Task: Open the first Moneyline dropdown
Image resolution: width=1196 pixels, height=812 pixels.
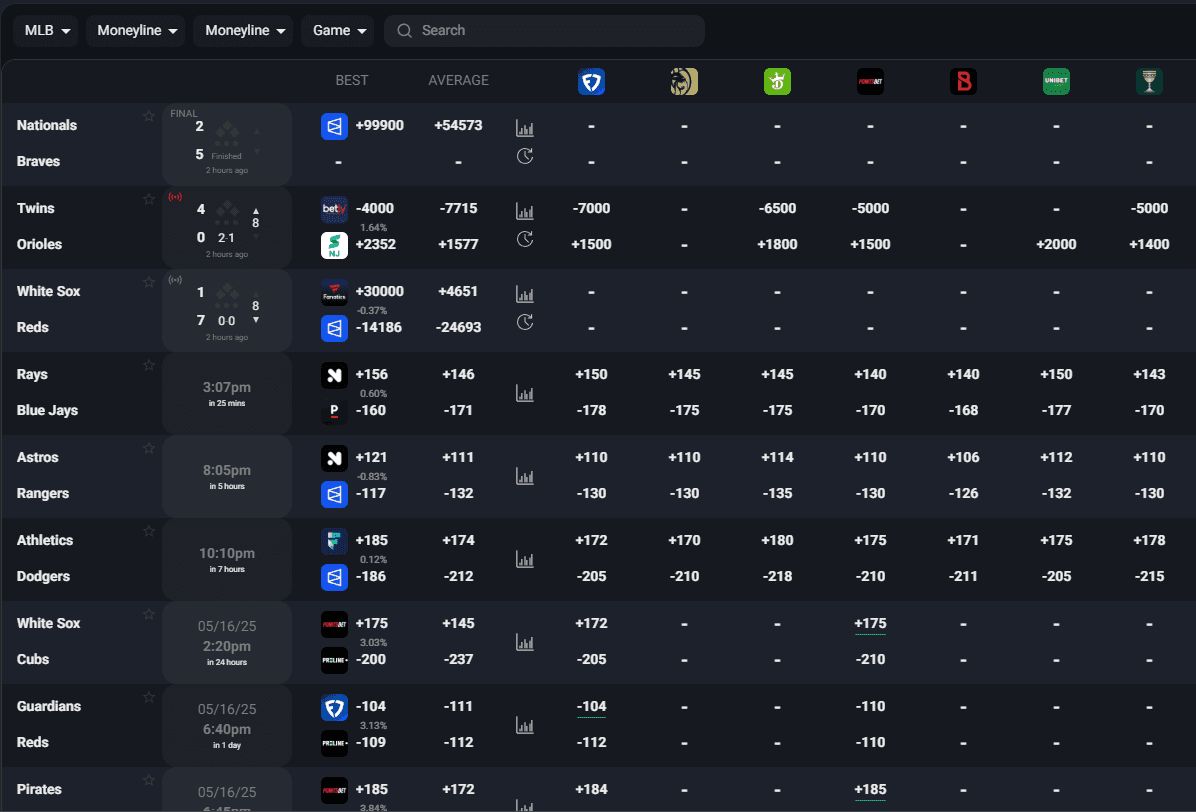Action: click(135, 30)
